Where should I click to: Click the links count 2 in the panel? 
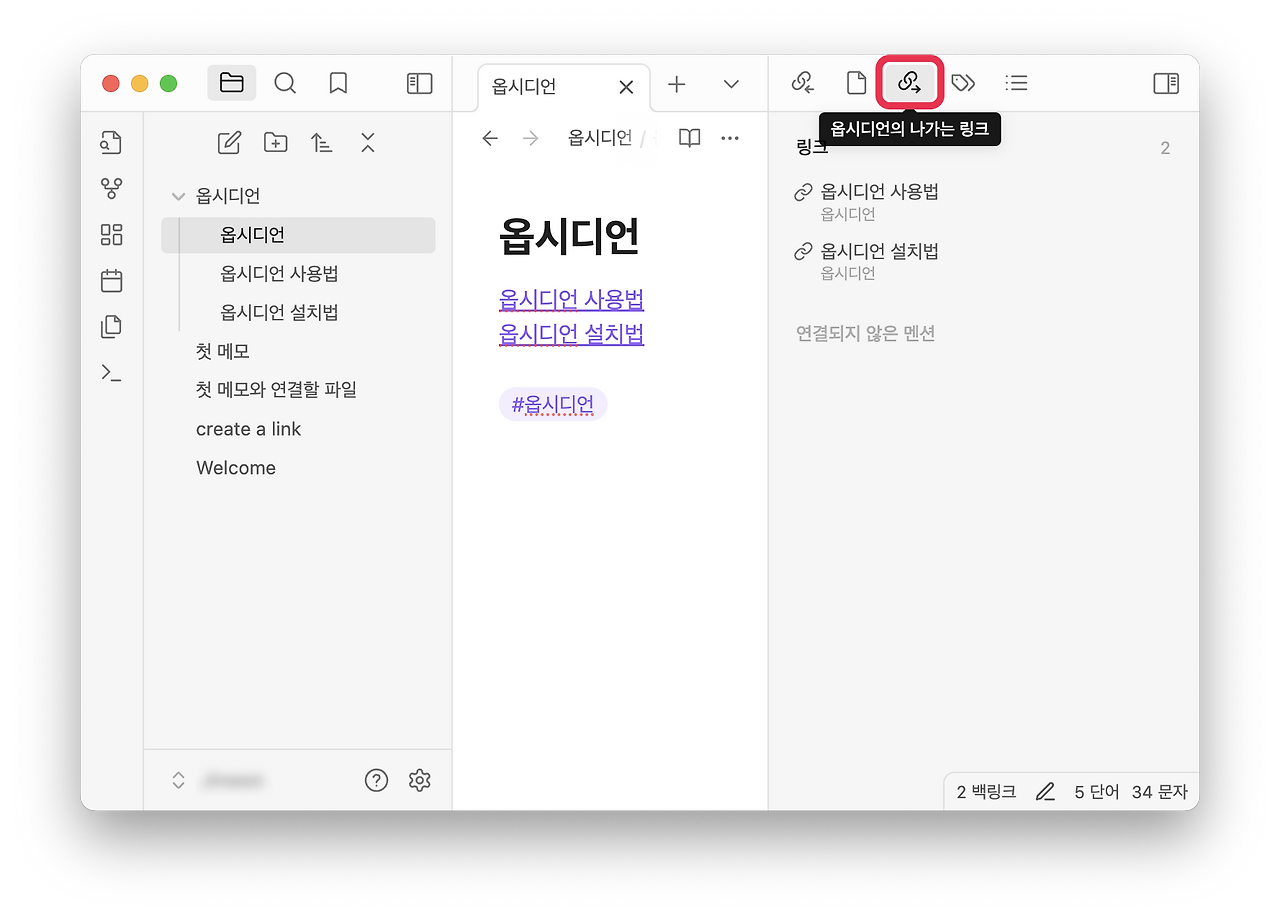(x=1165, y=149)
